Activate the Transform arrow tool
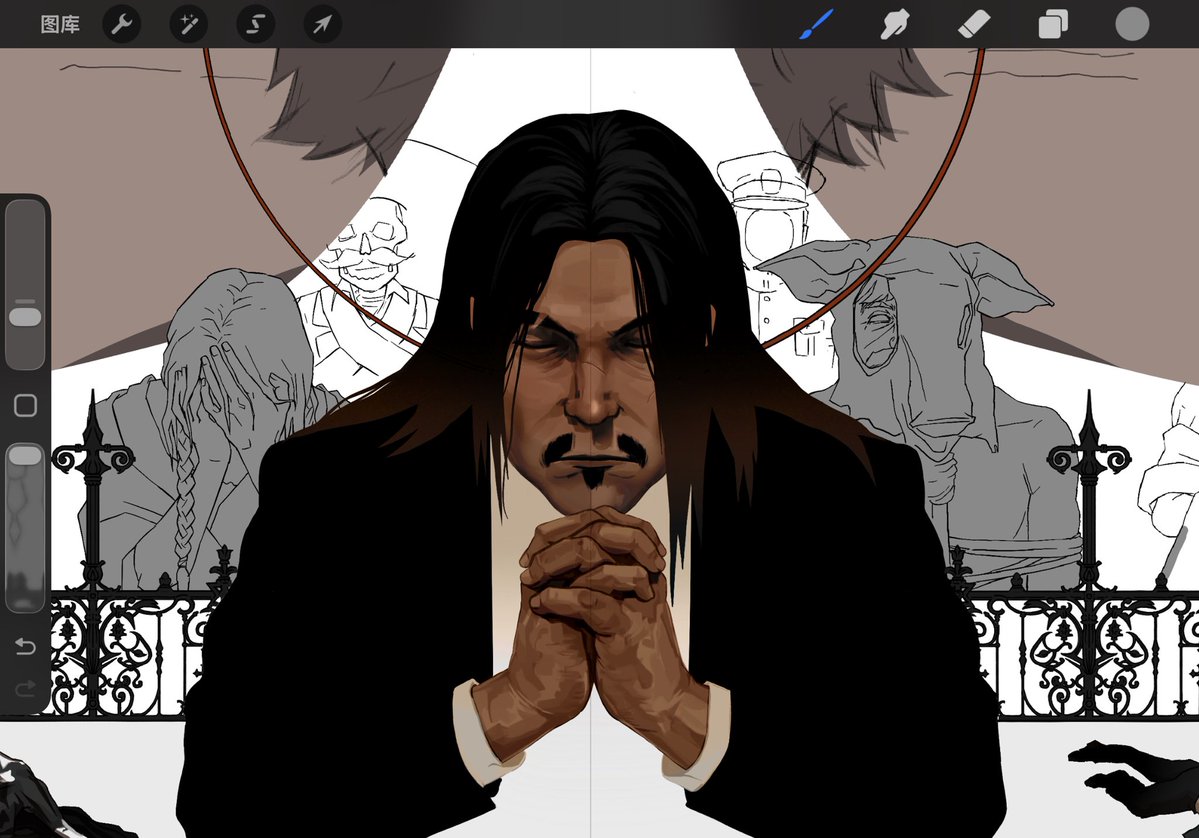The image size is (1199, 838). (322, 24)
